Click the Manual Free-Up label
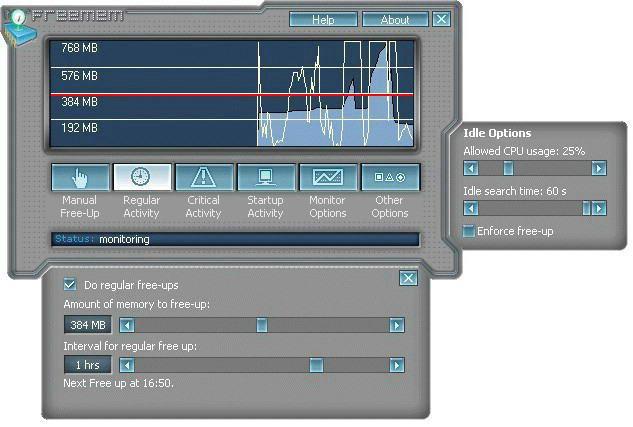Image resolution: width=633 pixels, height=427 pixels. coord(80,207)
